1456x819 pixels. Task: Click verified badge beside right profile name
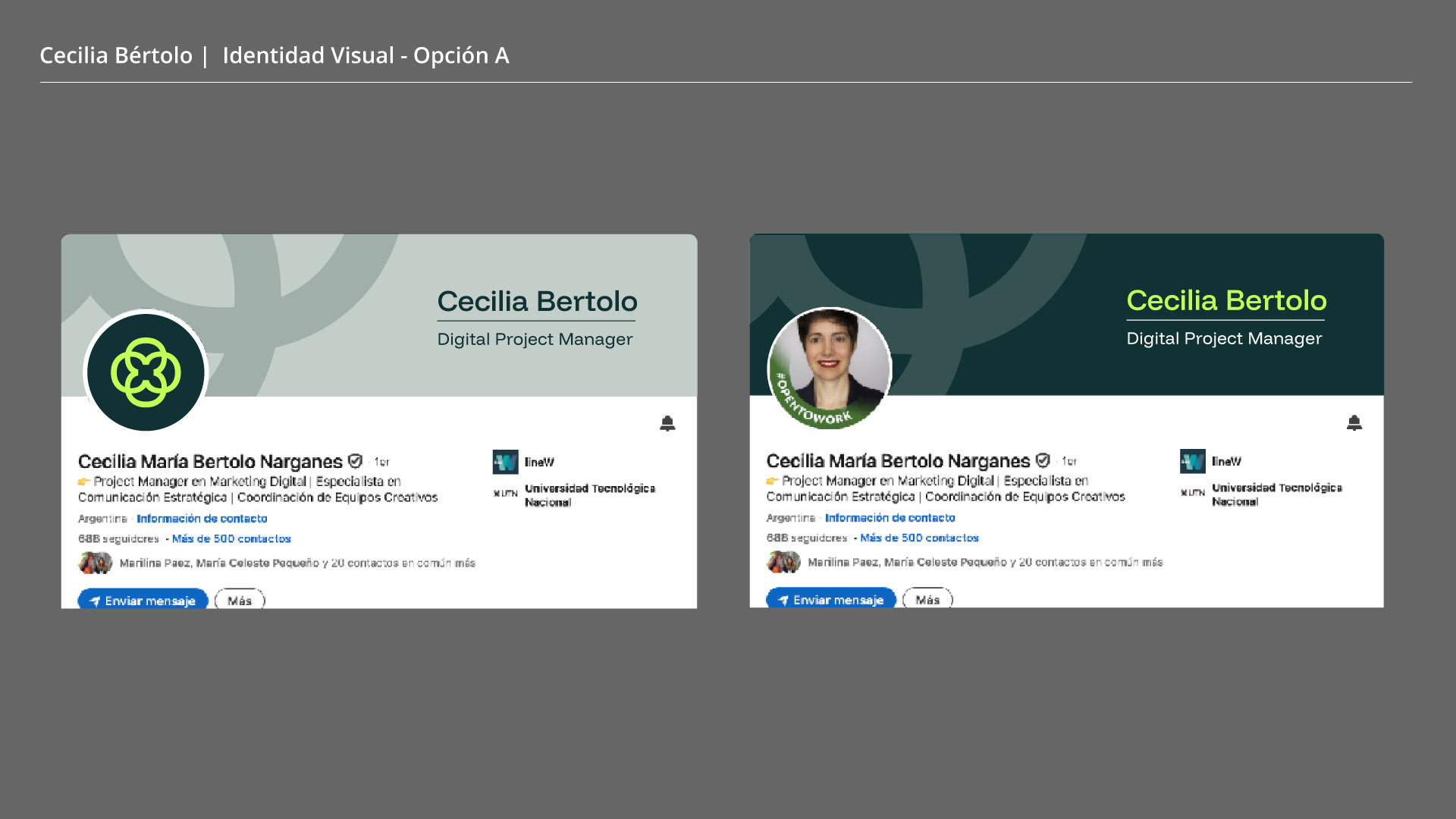[1043, 460]
